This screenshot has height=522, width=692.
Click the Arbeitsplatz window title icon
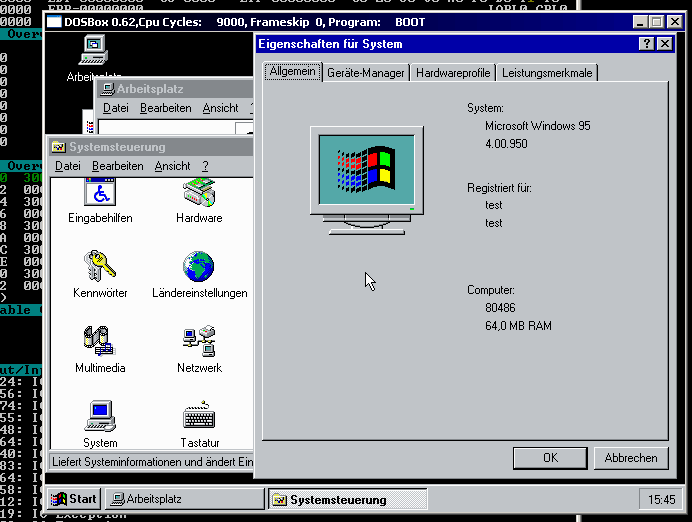click(106, 89)
